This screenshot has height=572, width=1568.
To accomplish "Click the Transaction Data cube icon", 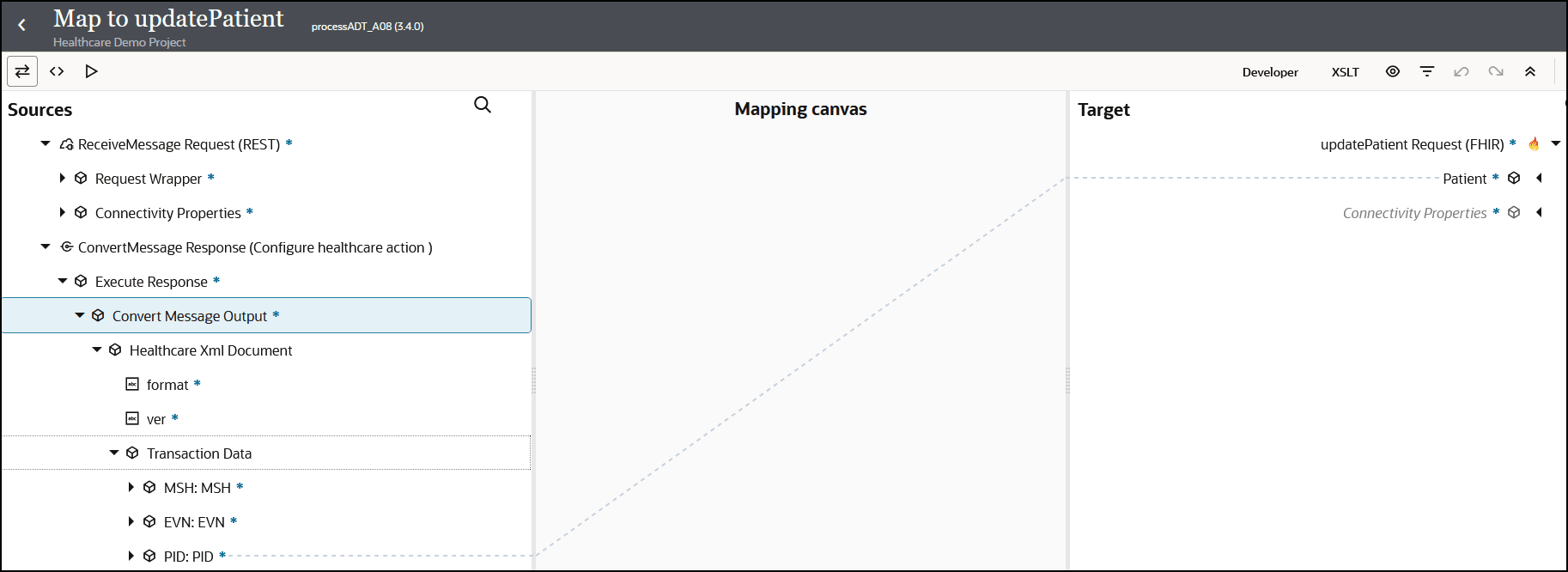I will 132,453.
